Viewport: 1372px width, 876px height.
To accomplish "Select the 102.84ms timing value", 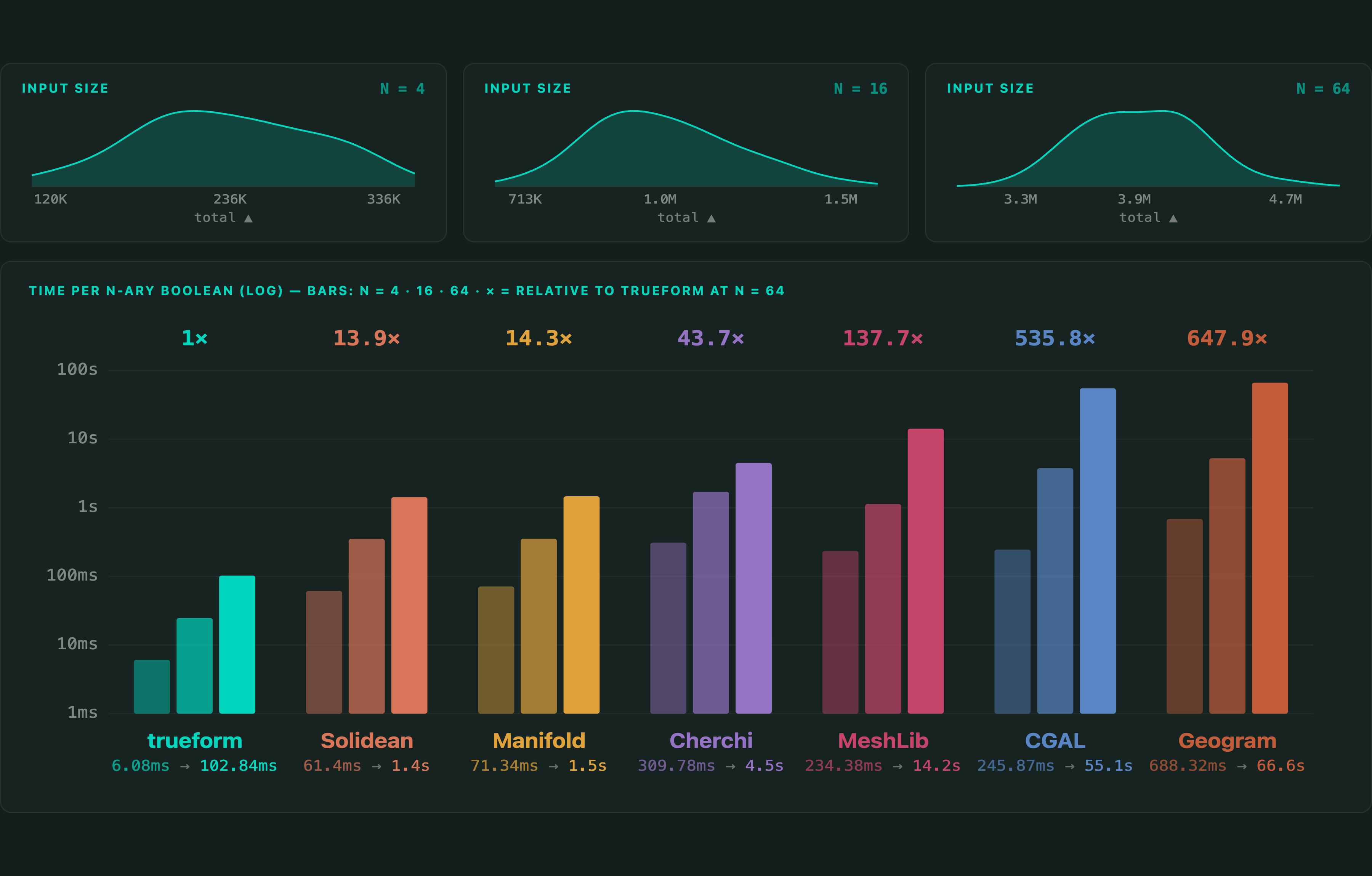I will tap(238, 765).
